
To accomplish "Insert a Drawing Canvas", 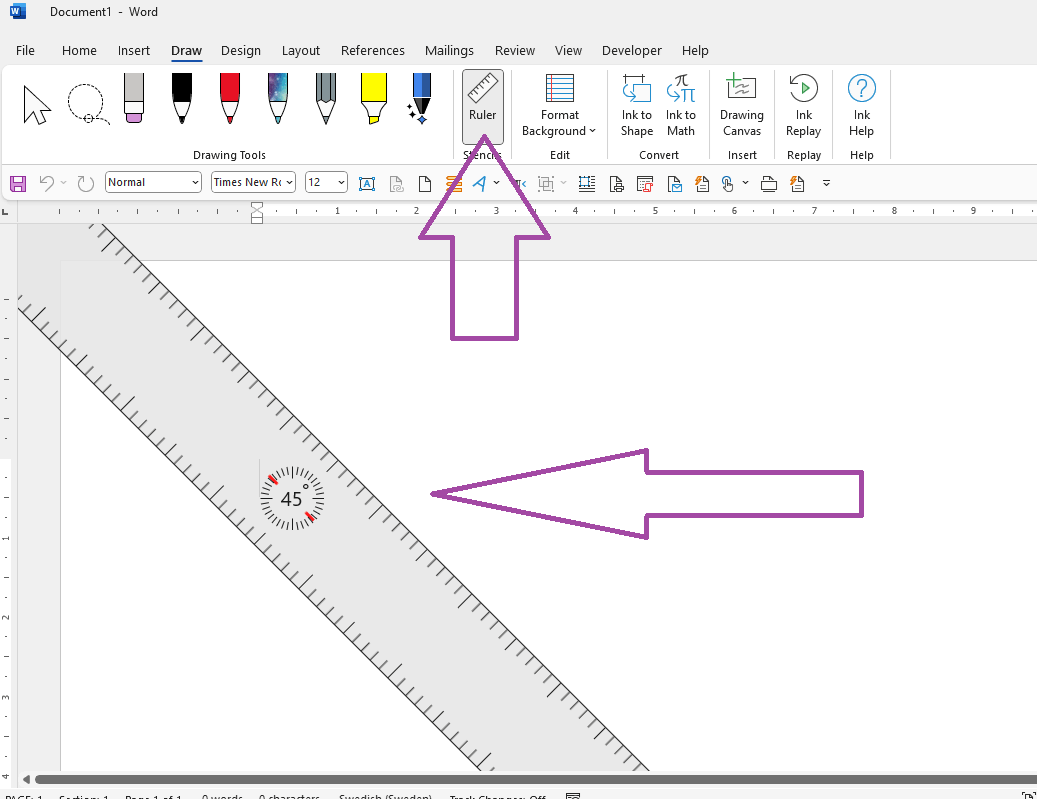I will (742, 106).
